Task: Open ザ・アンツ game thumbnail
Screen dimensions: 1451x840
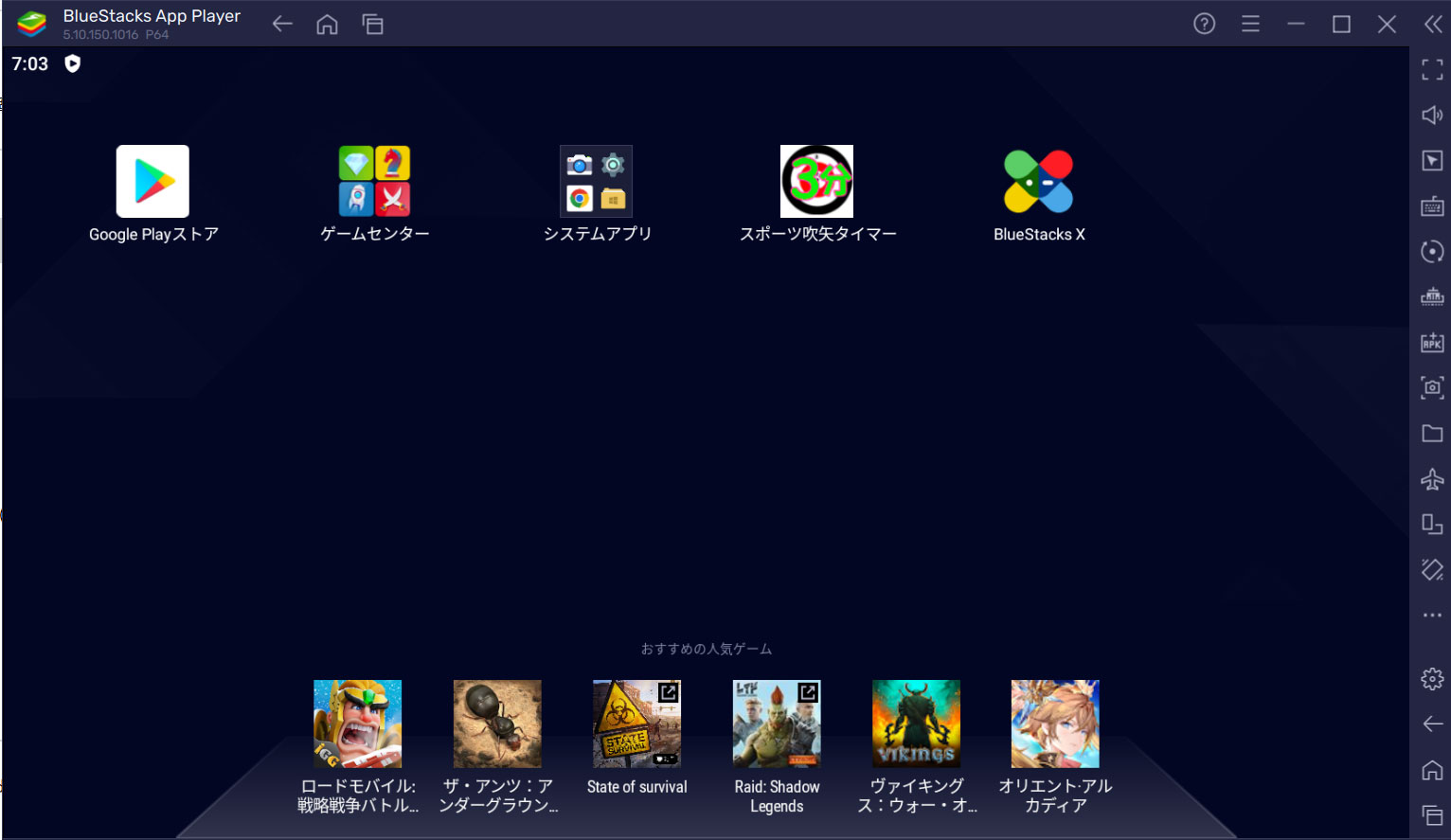Action: tap(497, 724)
